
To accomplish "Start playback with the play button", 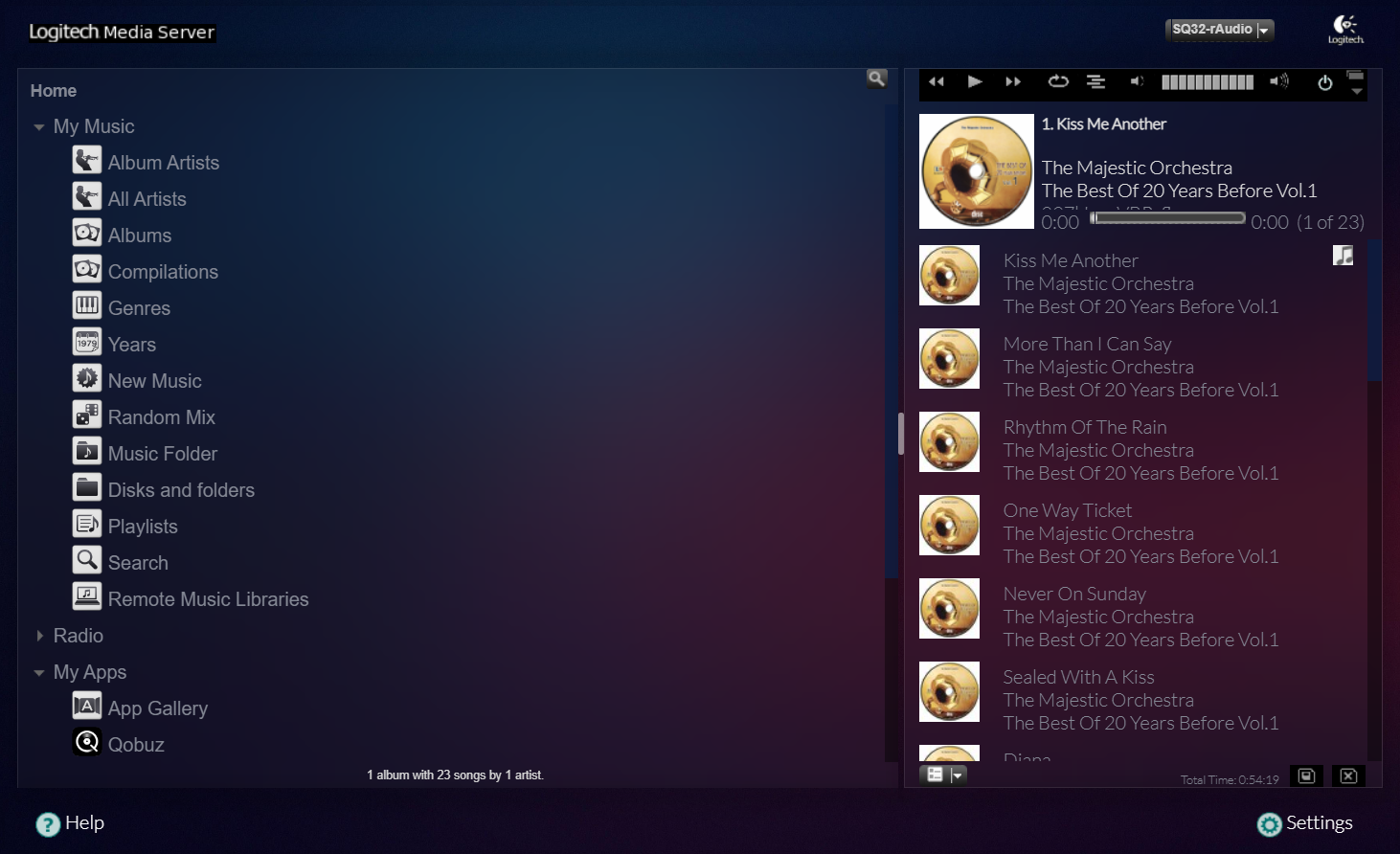I will 975,81.
